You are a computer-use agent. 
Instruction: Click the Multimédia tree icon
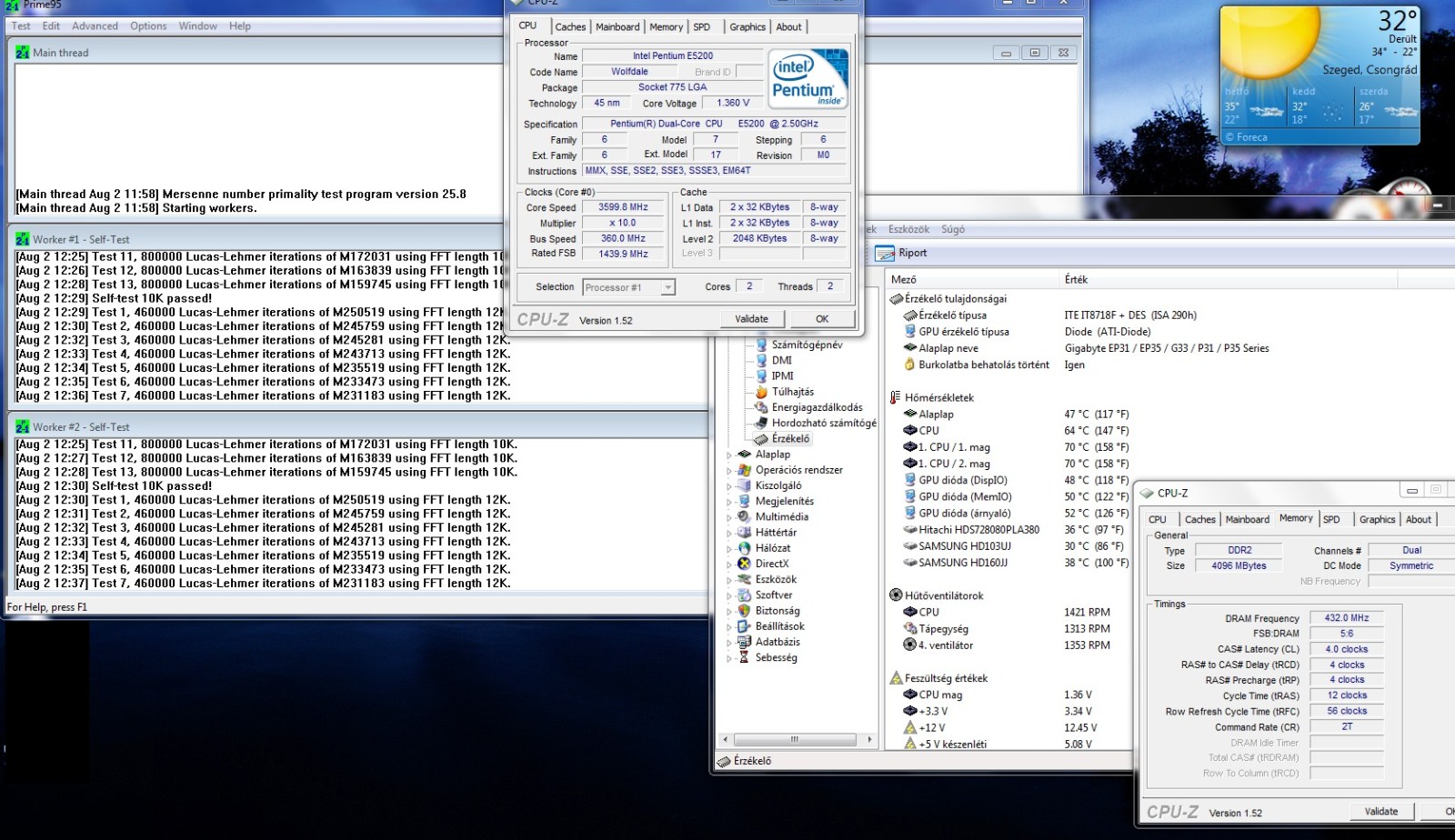[745, 516]
